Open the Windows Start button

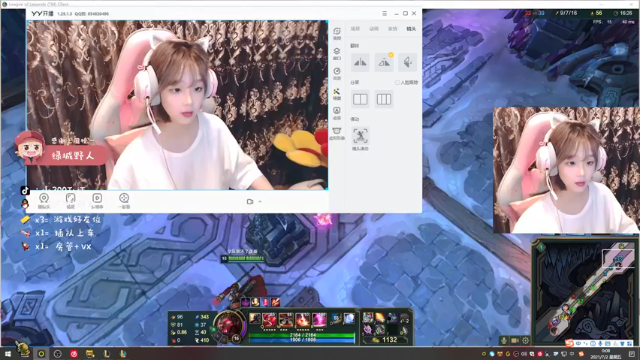pyautogui.click(x=7, y=354)
